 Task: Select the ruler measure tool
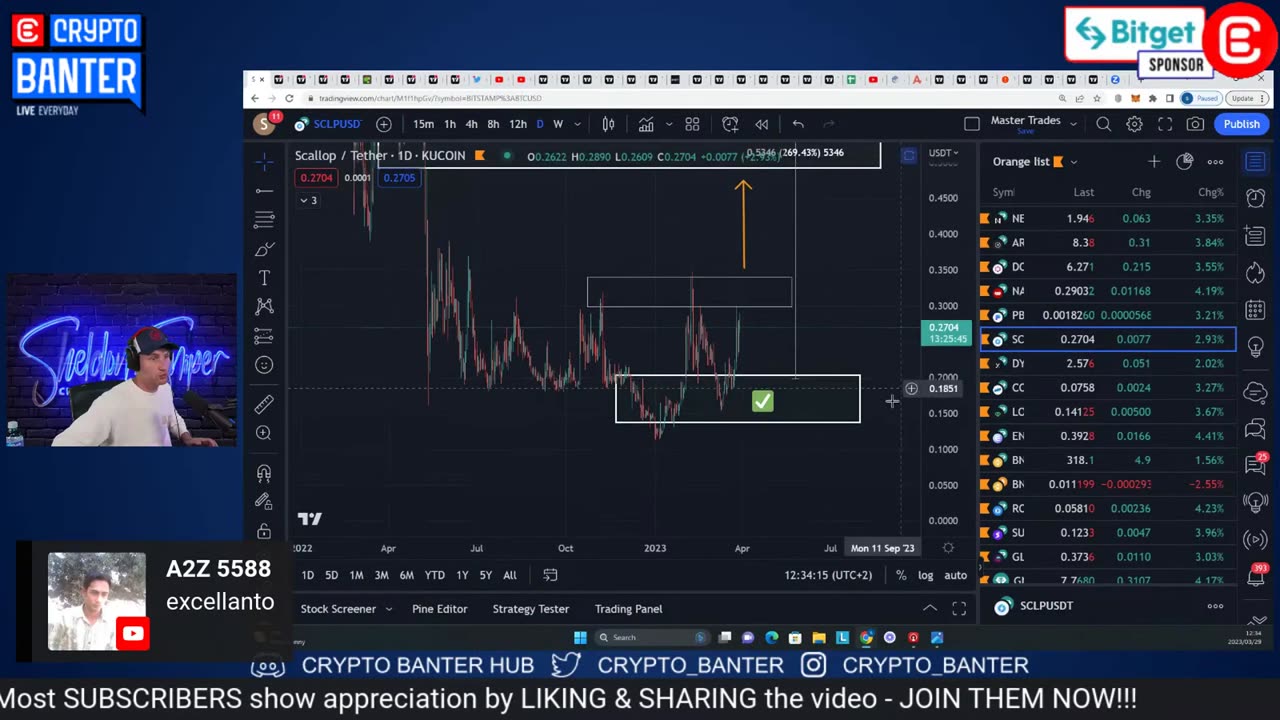[x=264, y=404]
